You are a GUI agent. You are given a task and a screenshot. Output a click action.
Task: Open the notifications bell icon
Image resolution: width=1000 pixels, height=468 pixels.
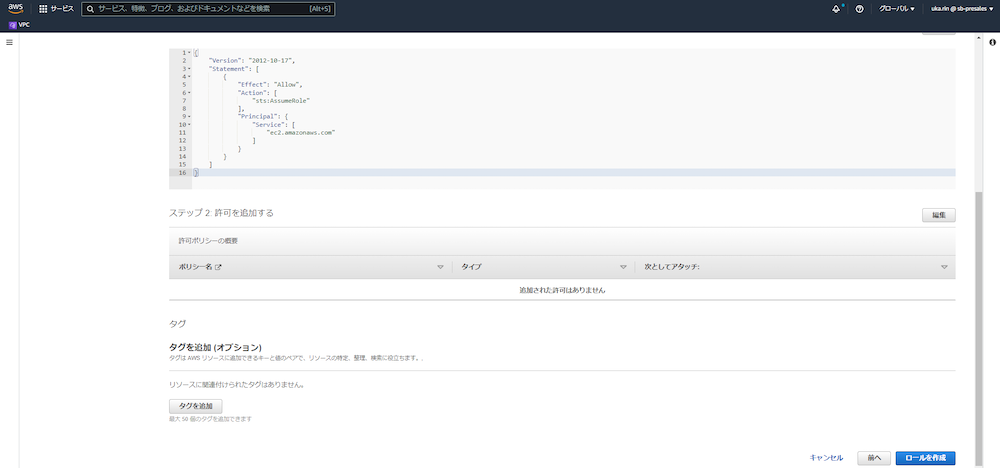coord(836,8)
